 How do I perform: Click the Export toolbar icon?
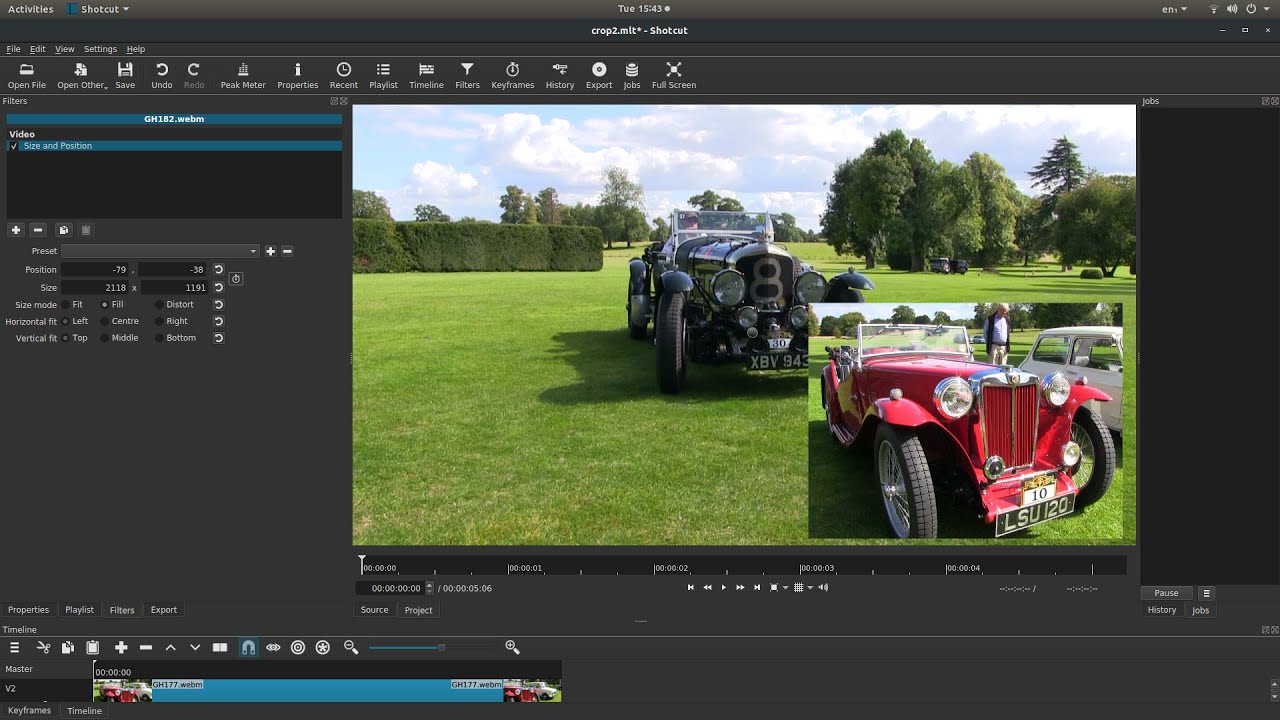598,75
